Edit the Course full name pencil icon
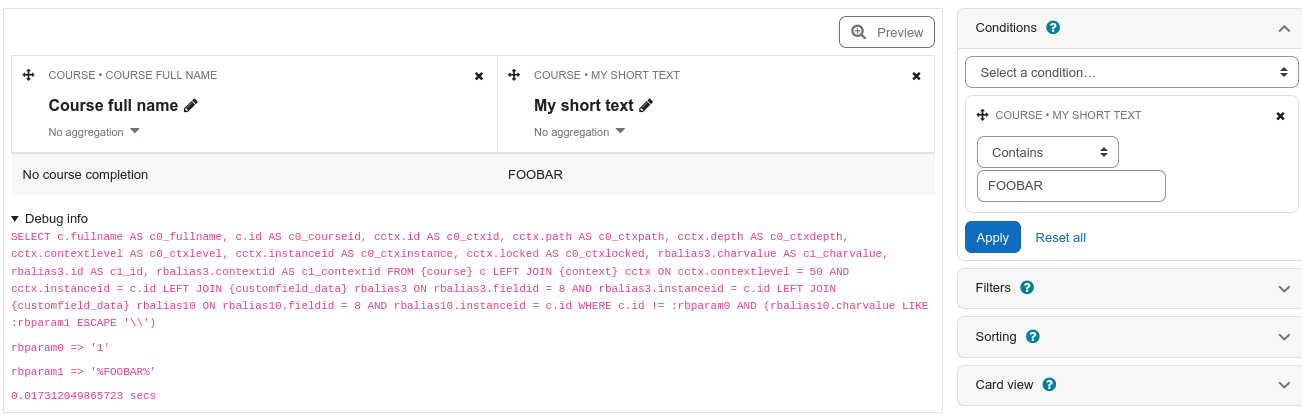1302x416 pixels. 191,105
